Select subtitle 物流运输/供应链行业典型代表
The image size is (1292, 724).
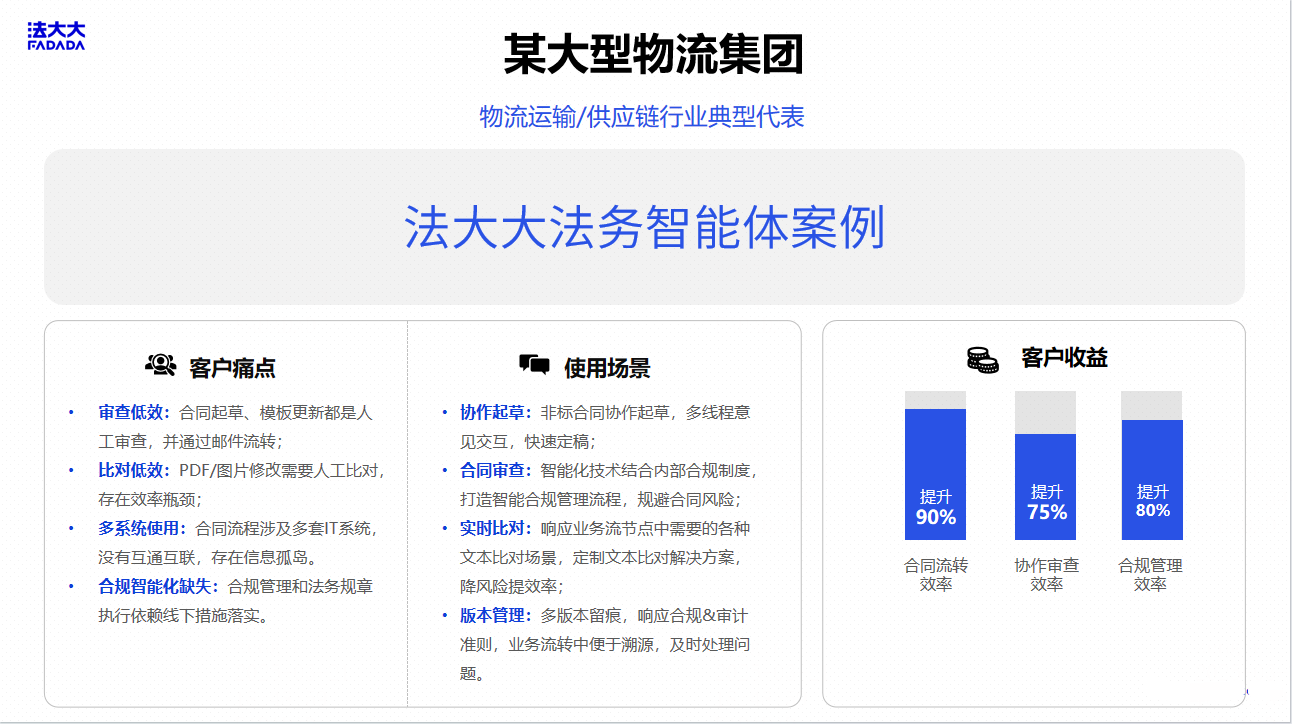(x=642, y=117)
